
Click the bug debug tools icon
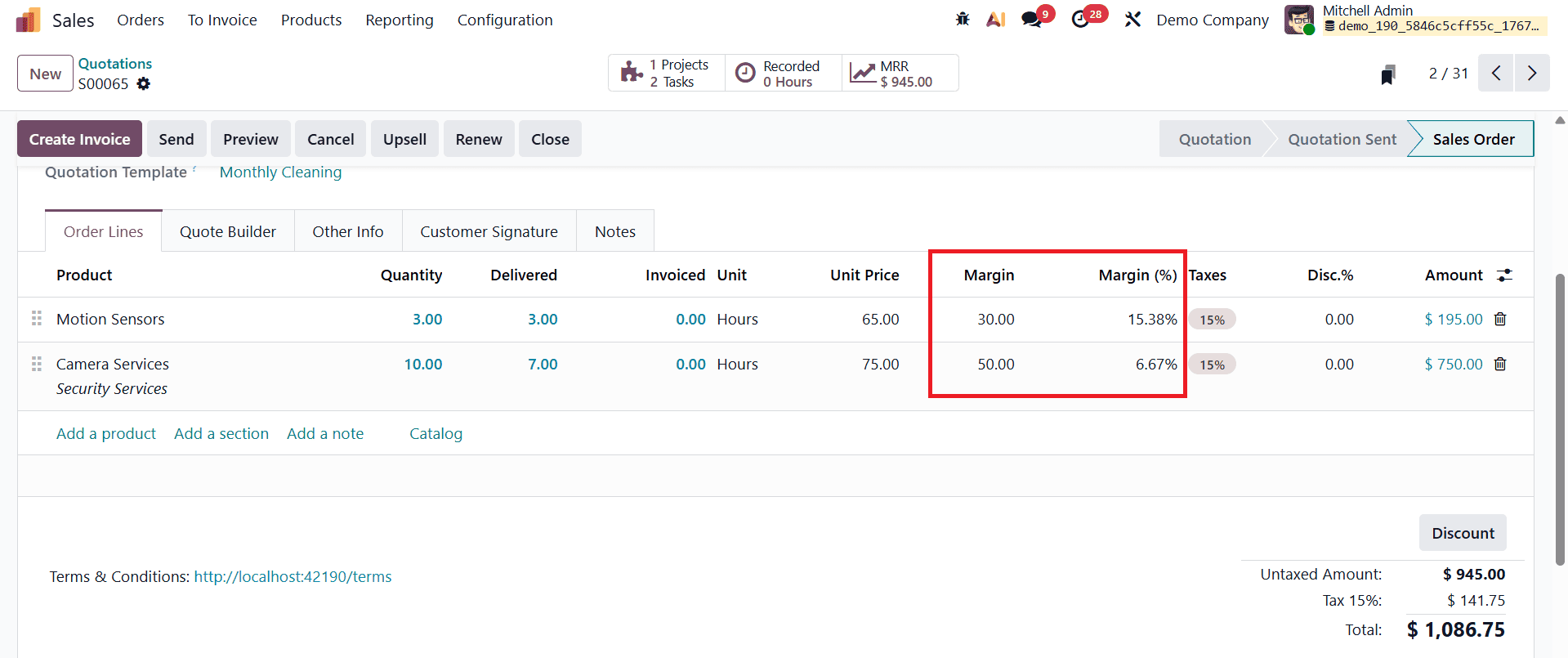pos(963,19)
